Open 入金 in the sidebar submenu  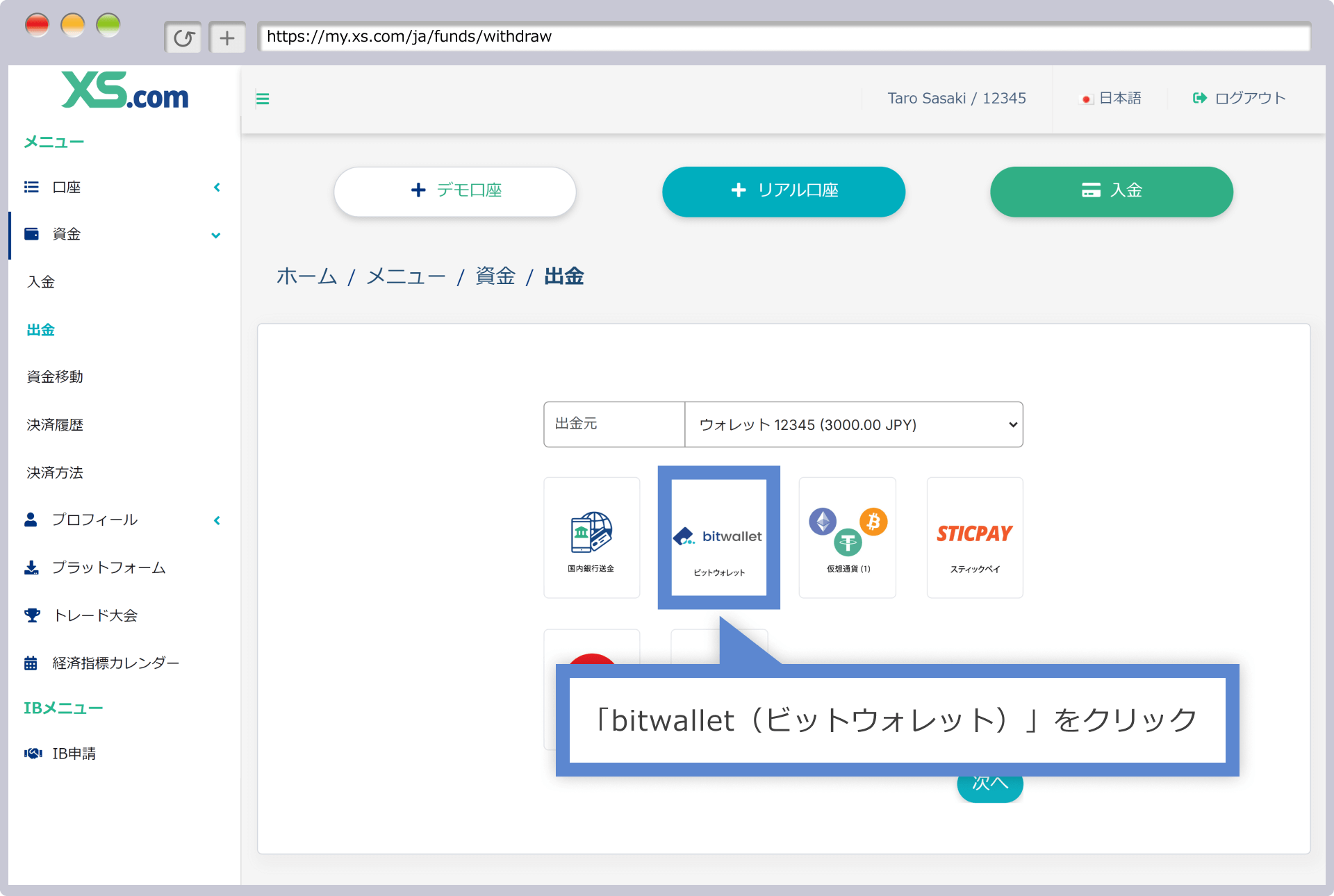tap(41, 282)
